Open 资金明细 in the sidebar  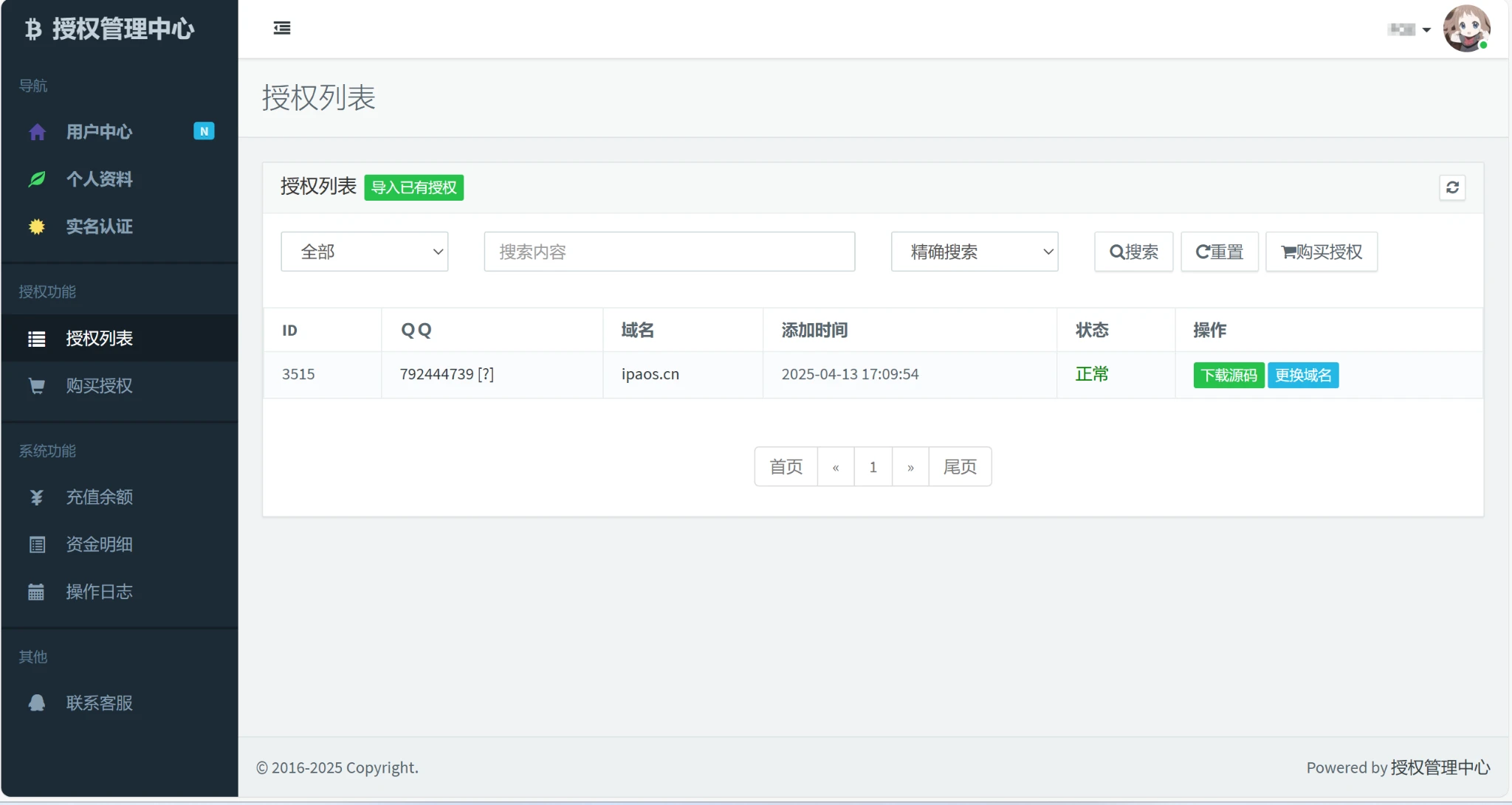click(99, 545)
